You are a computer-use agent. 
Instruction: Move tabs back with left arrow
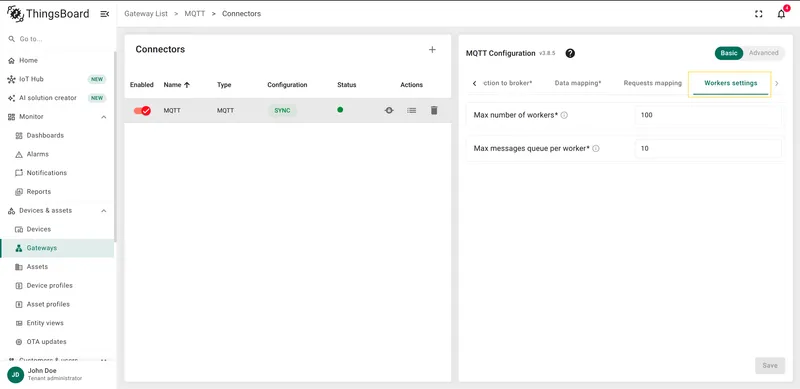pyautogui.click(x=474, y=83)
